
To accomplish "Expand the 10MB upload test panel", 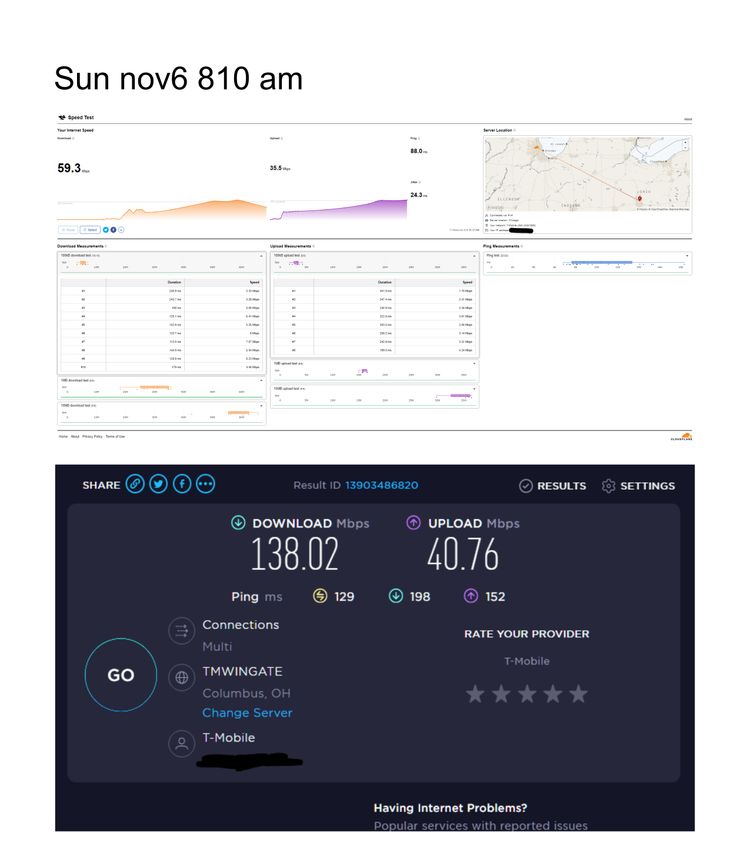I will coord(474,389).
